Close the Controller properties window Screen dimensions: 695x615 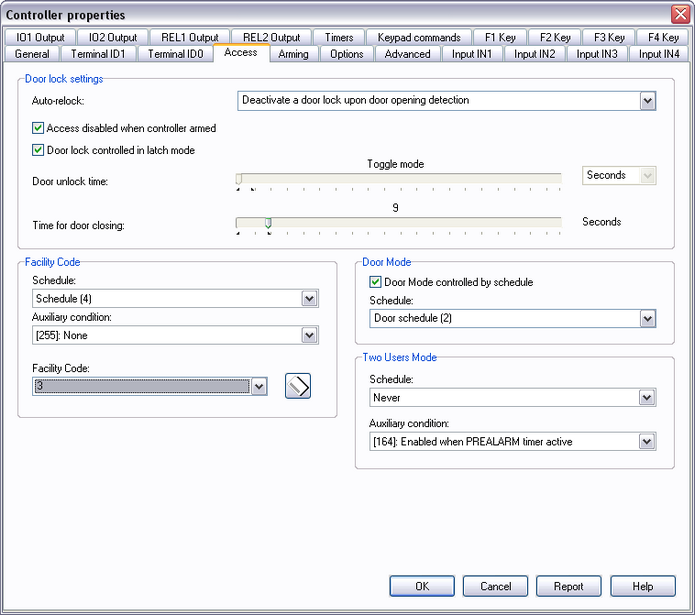(x=680, y=14)
